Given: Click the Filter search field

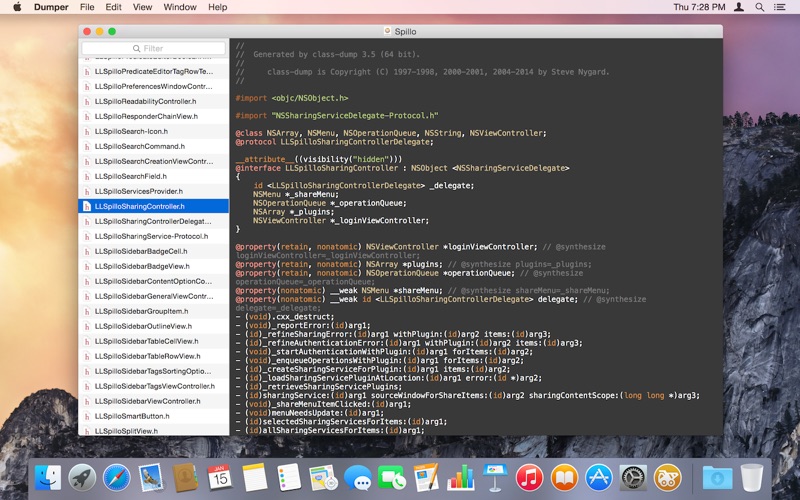Looking at the screenshot, I should 153,48.
